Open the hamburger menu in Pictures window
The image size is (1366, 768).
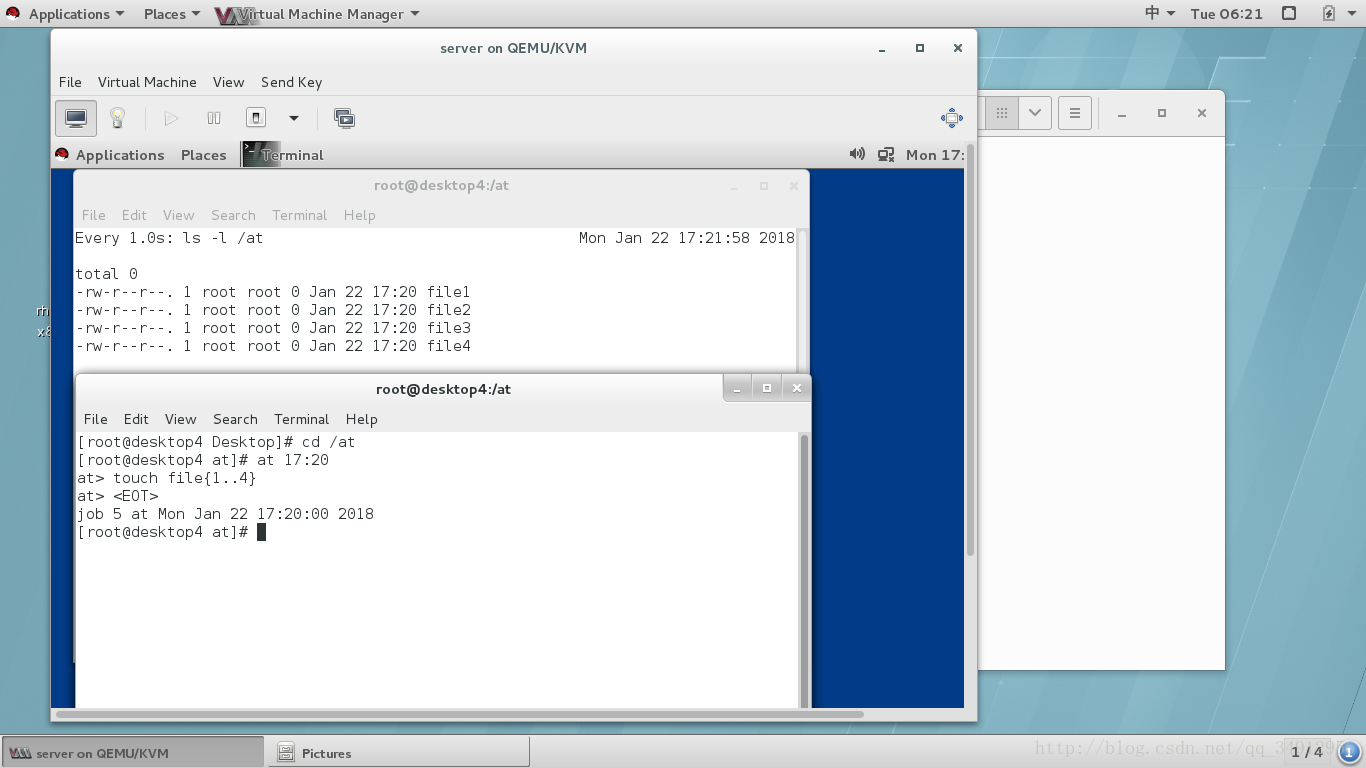coord(1075,113)
